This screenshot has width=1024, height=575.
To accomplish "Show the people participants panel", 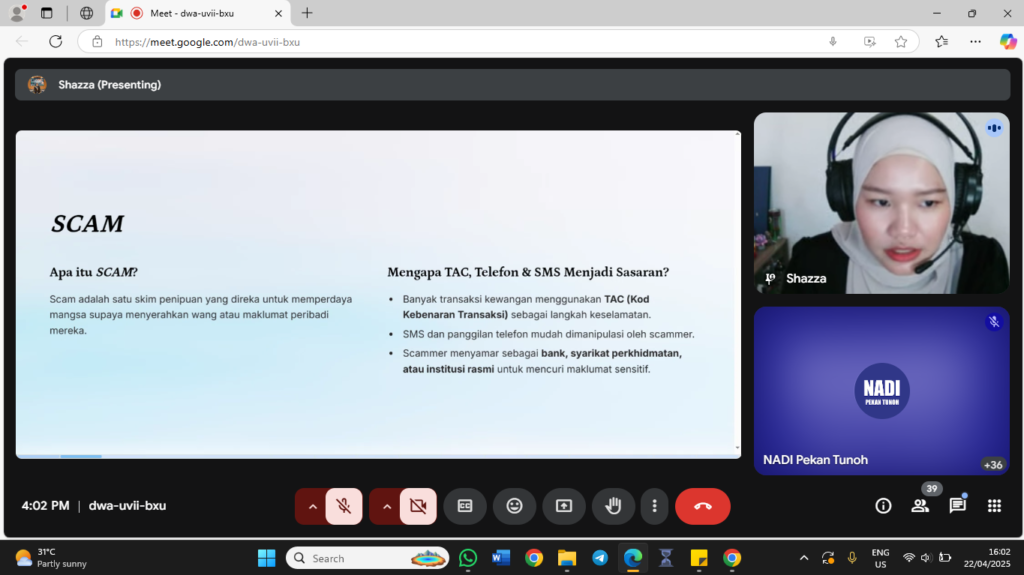I will pos(920,506).
